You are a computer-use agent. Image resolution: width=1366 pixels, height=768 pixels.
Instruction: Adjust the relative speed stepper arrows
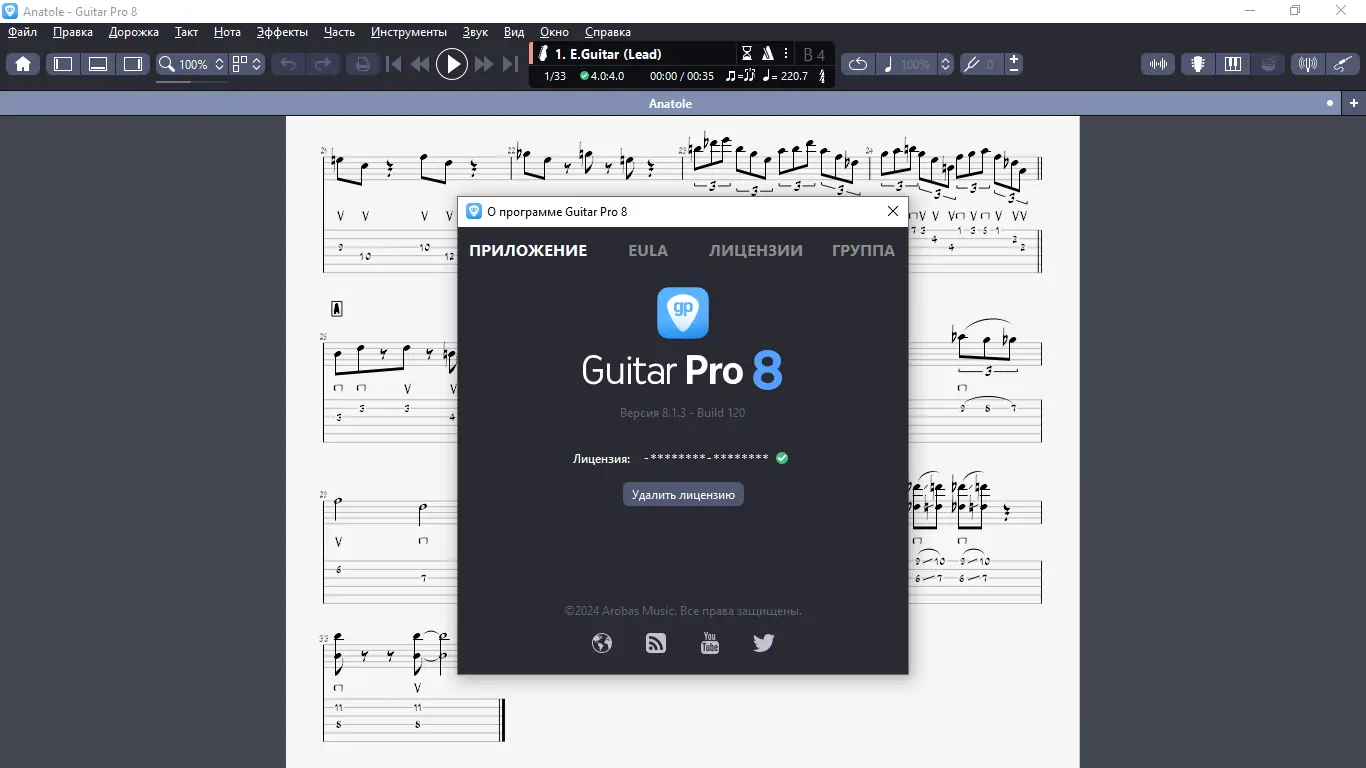pos(946,64)
